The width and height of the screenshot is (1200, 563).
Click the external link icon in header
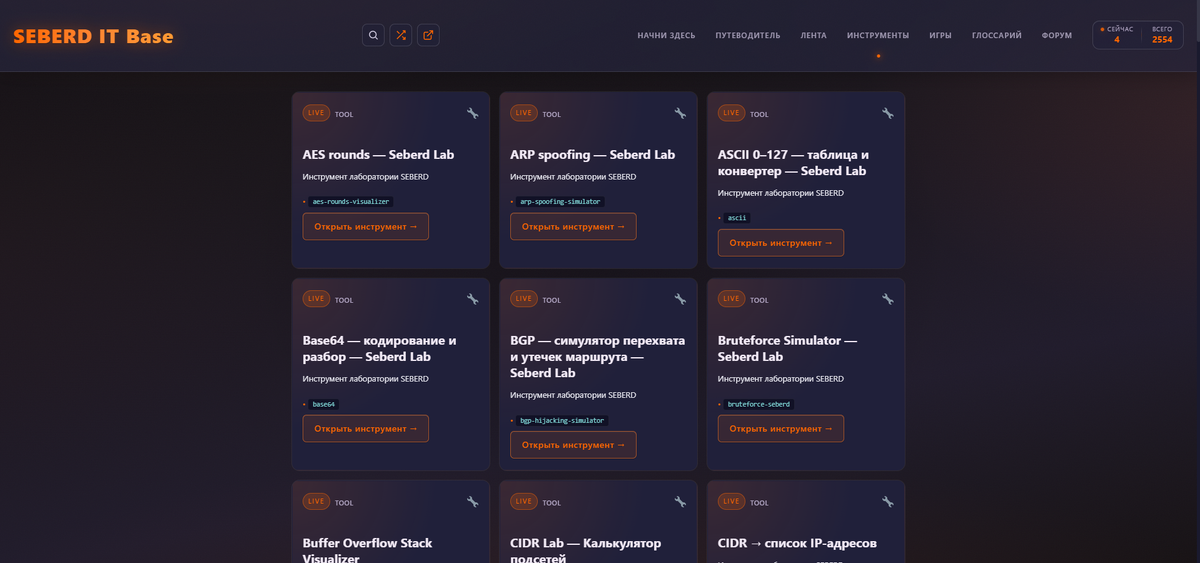(428, 35)
